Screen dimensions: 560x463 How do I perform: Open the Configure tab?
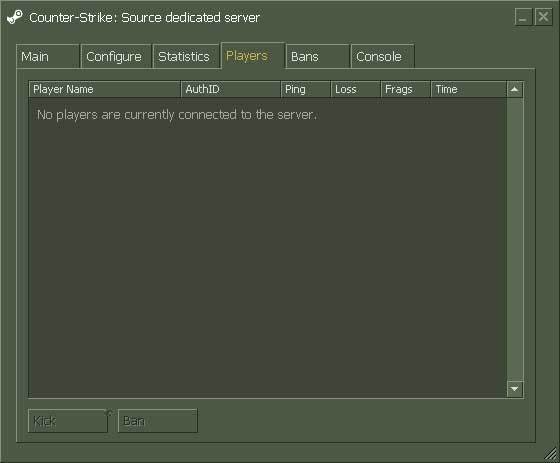[x=116, y=56]
